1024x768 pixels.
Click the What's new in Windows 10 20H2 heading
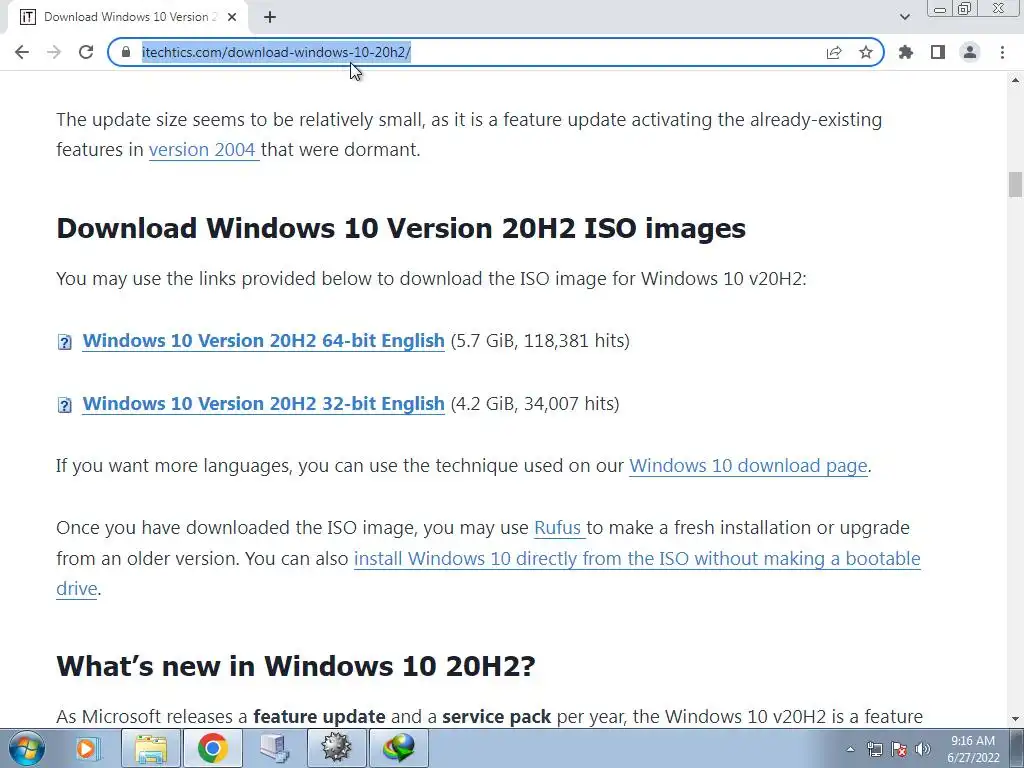click(x=296, y=666)
